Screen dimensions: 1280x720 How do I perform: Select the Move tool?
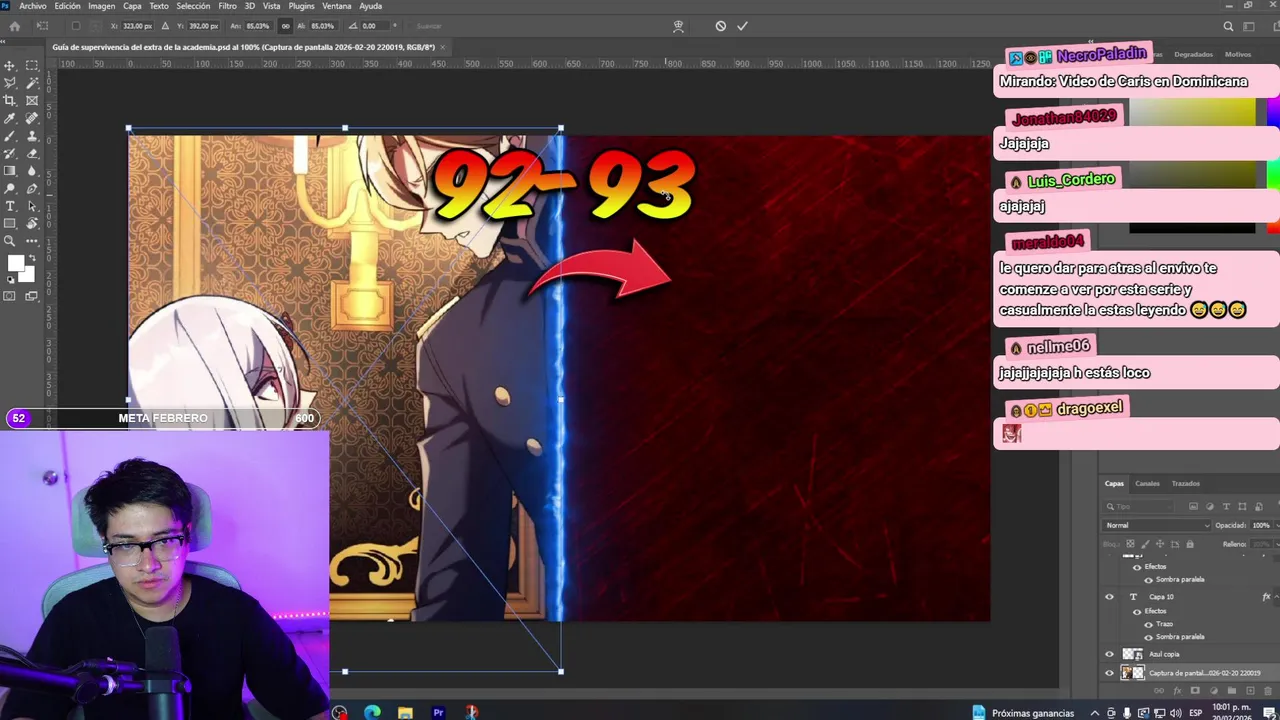[x=9, y=65]
